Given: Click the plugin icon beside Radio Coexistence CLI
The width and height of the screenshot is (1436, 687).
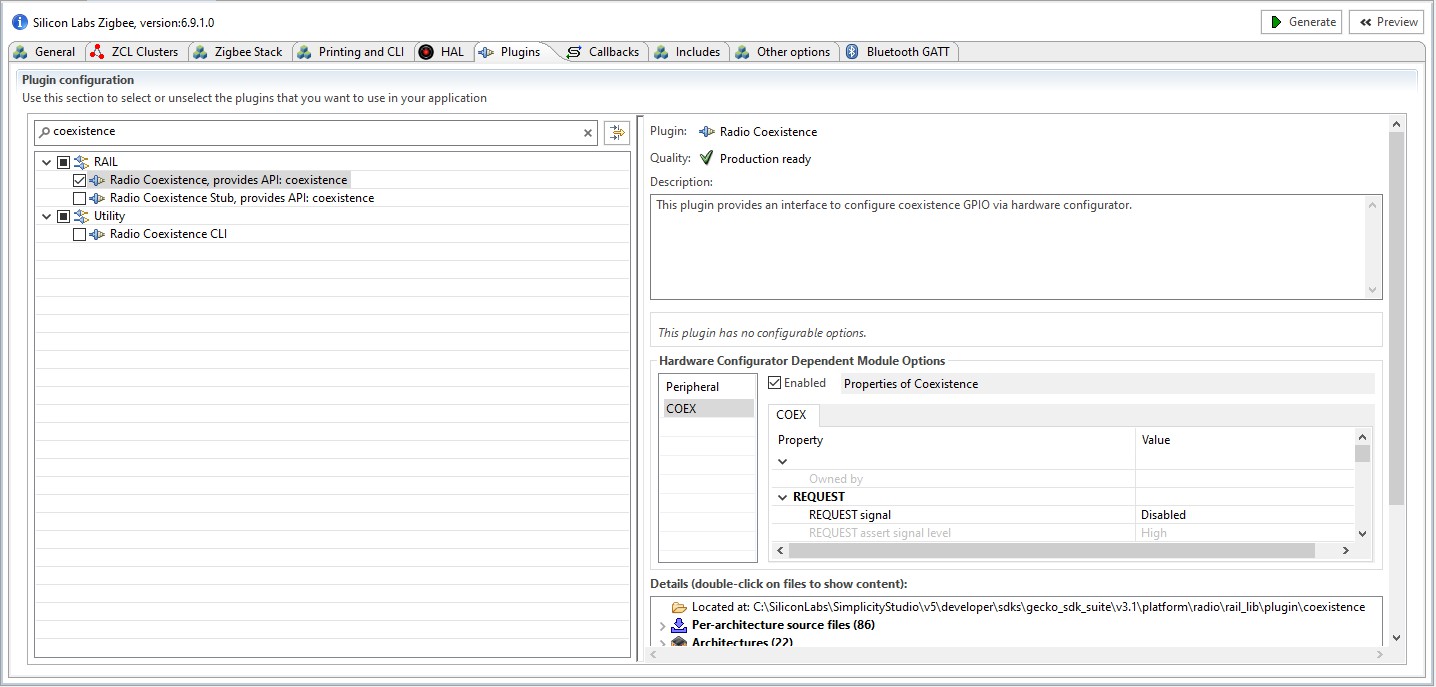Looking at the screenshot, I should (x=97, y=234).
